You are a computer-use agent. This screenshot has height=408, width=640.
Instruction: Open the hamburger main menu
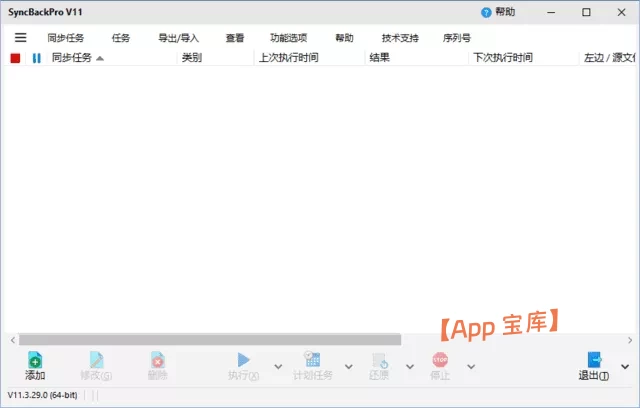[20, 38]
